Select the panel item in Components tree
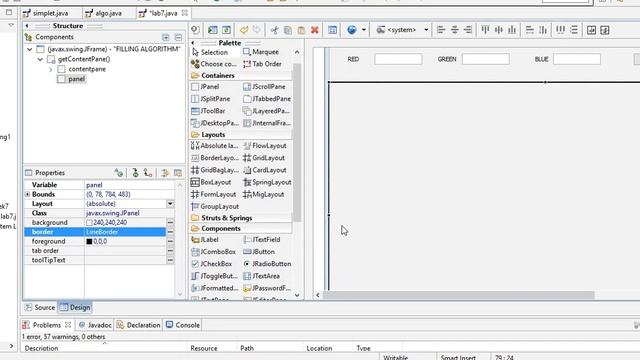This screenshot has height=360, width=640. (x=72, y=79)
